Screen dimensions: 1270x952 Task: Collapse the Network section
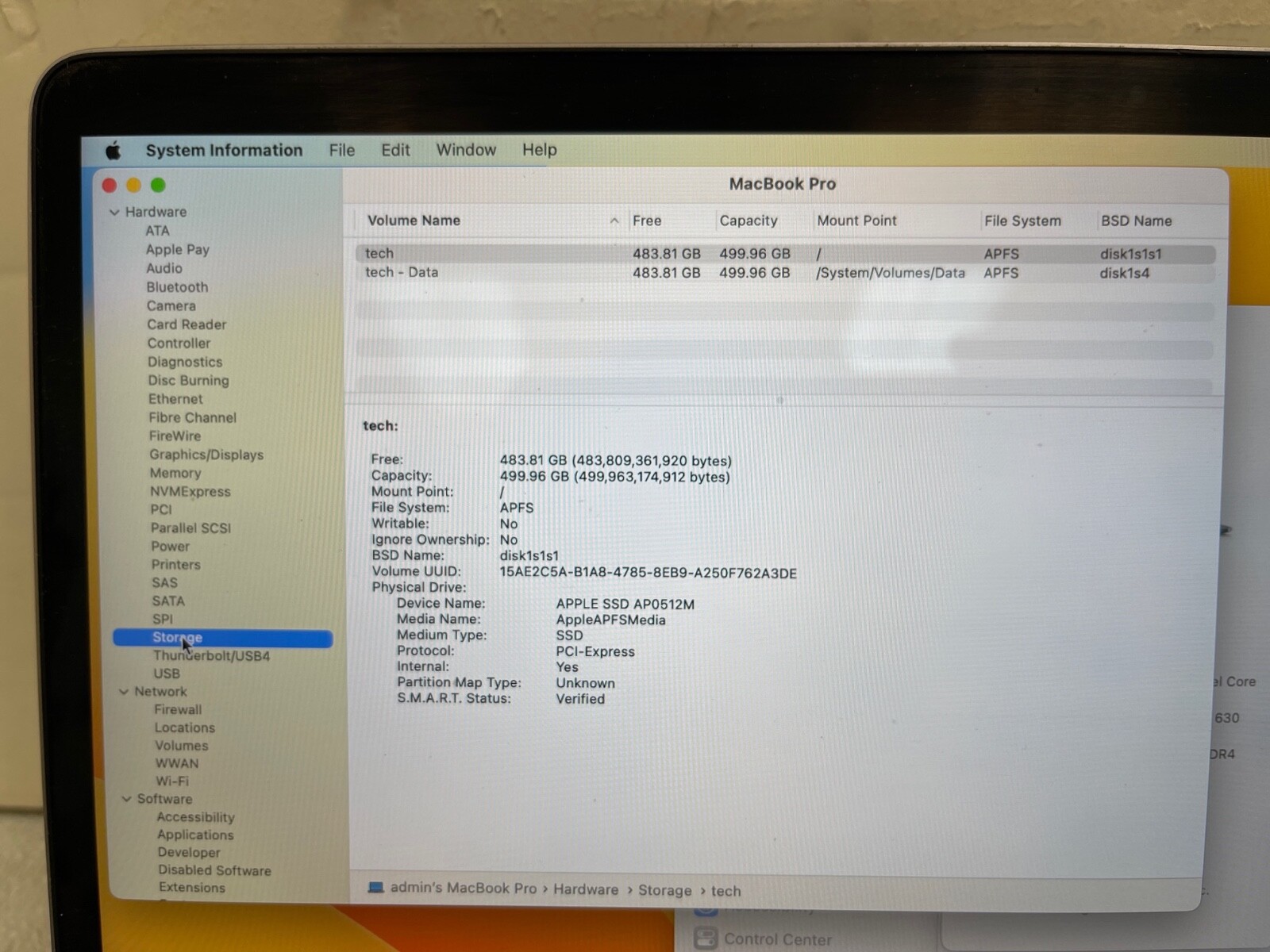coord(123,692)
